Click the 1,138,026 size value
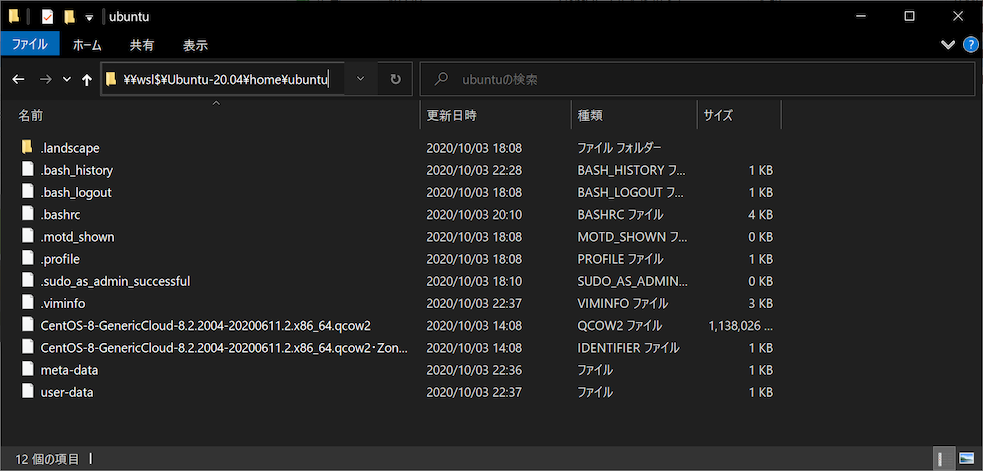The width and height of the screenshot is (983, 471). click(740, 325)
